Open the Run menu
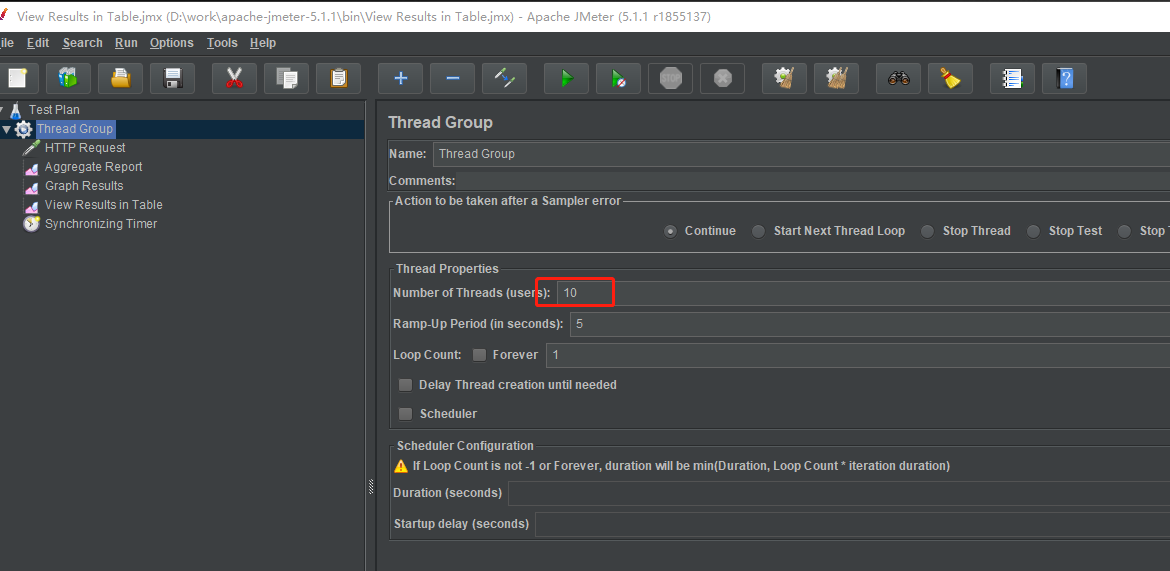The width and height of the screenshot is (1170, 571). (126, 43)
